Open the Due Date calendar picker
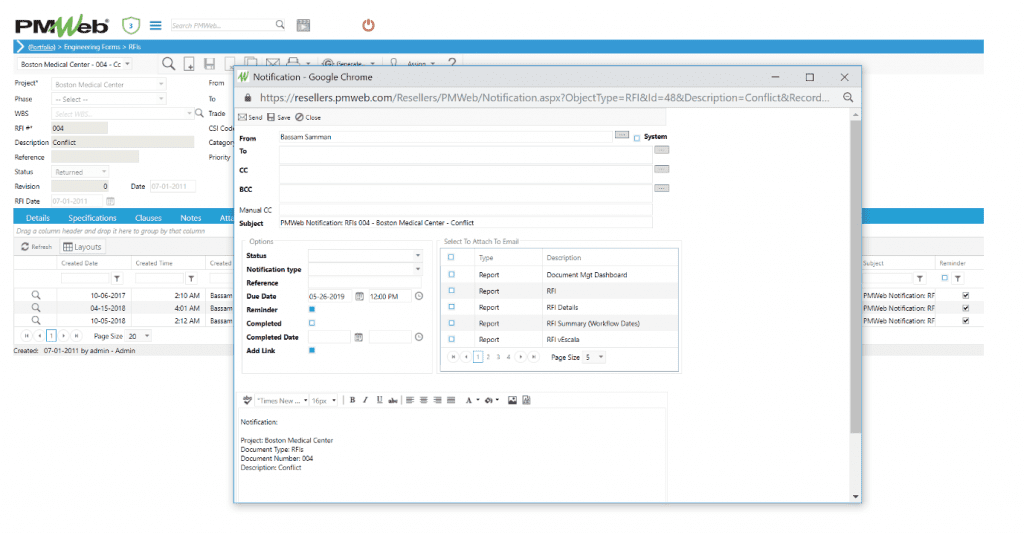This screenshot has height=533, width=1024. pyautogui.click(x=359, y=297)
